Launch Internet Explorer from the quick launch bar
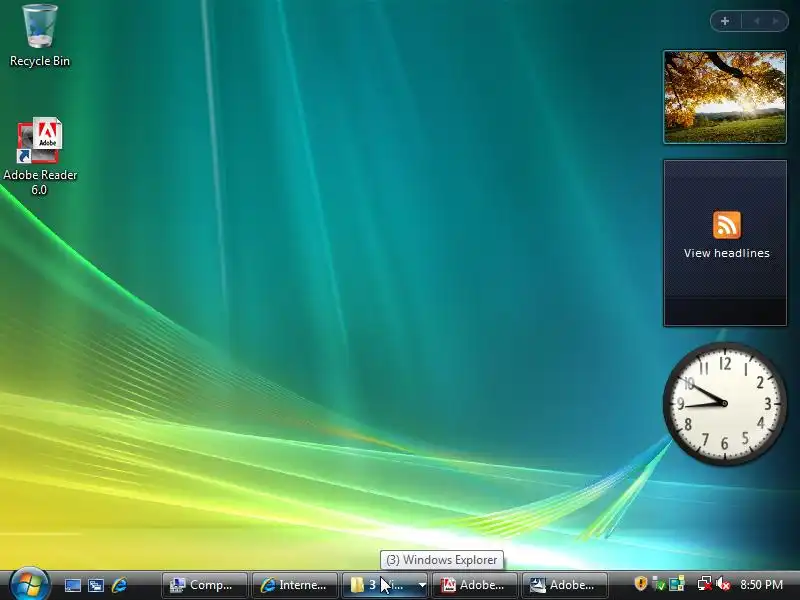Viewport: 800px width, 600px height. [x=119, y=585]
